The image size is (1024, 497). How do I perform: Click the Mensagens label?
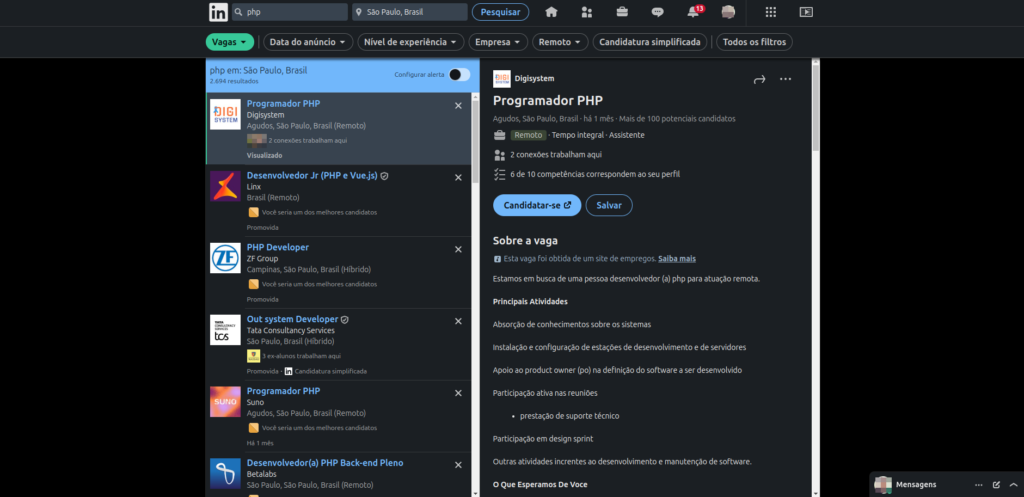coord(916,485)
